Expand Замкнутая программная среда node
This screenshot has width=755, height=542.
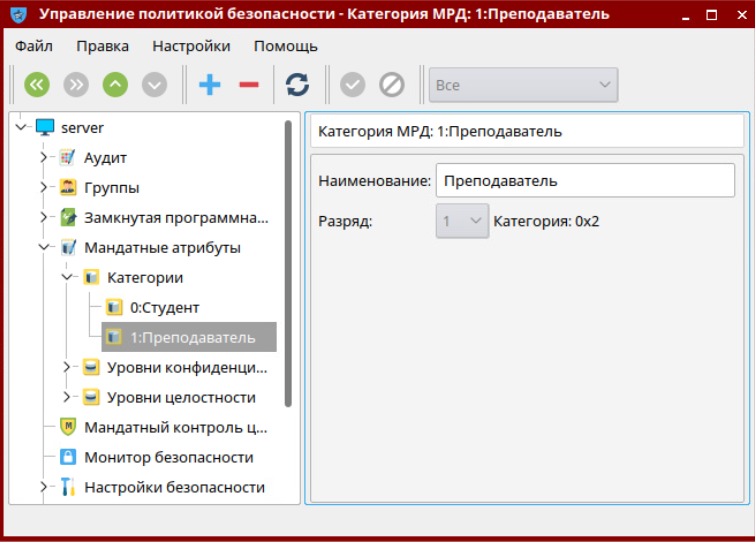[43, 217]
